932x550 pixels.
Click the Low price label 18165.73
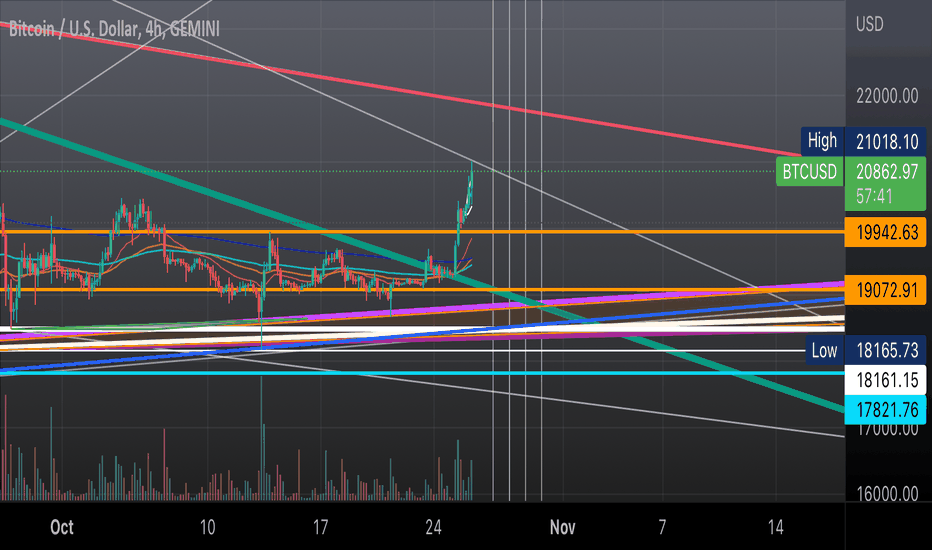[x=886, y=350]
